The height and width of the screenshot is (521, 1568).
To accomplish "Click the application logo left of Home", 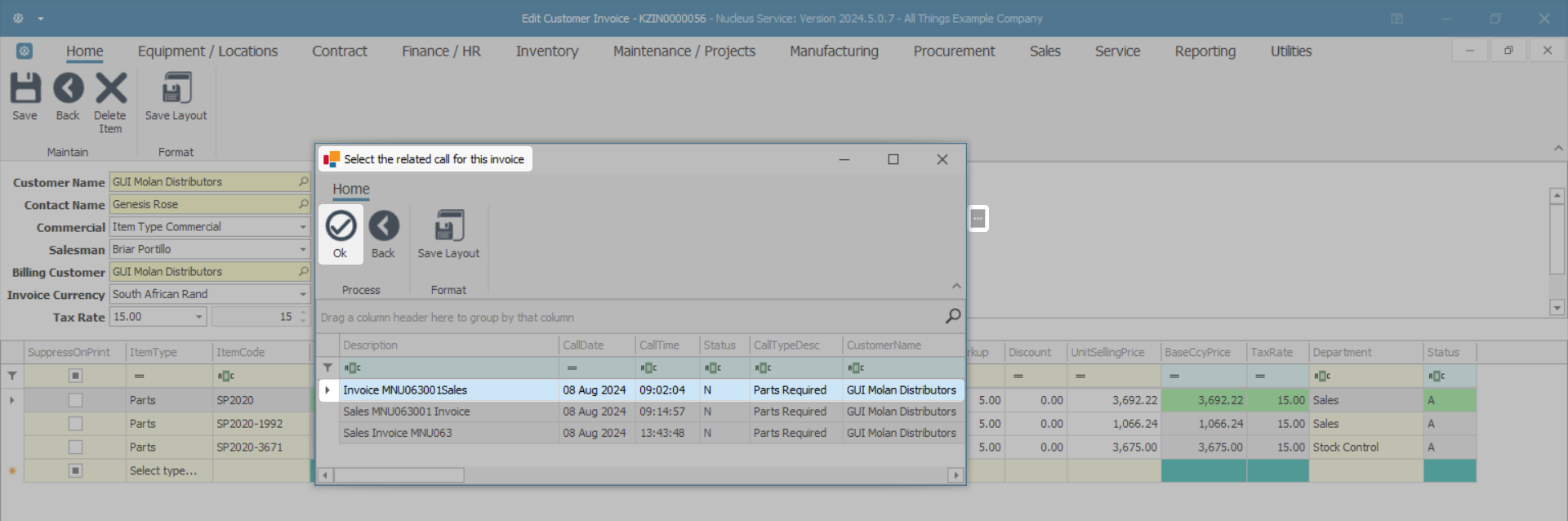I will tap(24, 51).
